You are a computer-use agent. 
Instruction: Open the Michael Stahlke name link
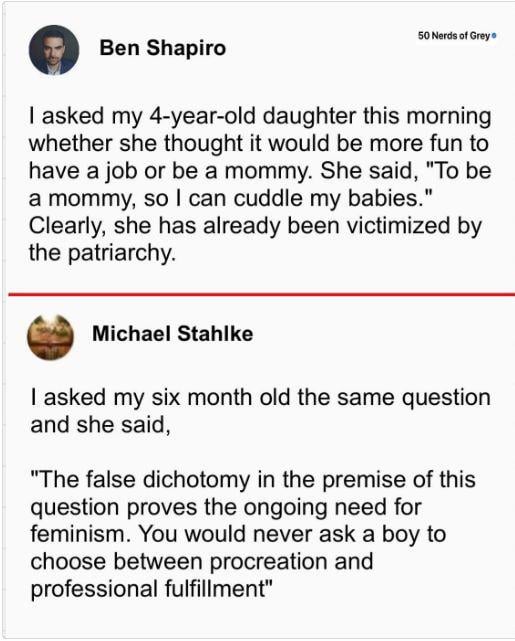(x=172, y=333)
